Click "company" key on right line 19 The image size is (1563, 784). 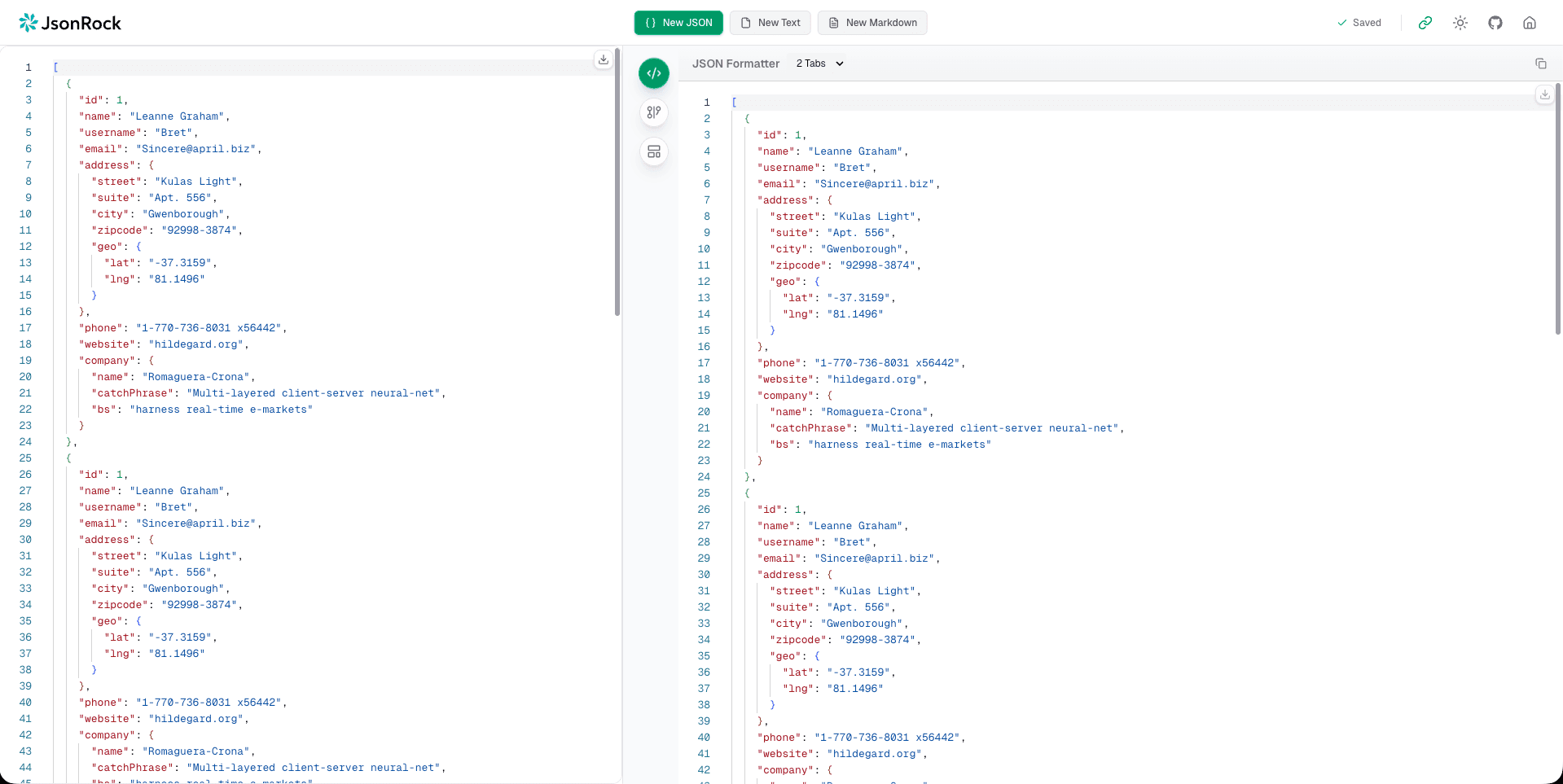[786, 396]
